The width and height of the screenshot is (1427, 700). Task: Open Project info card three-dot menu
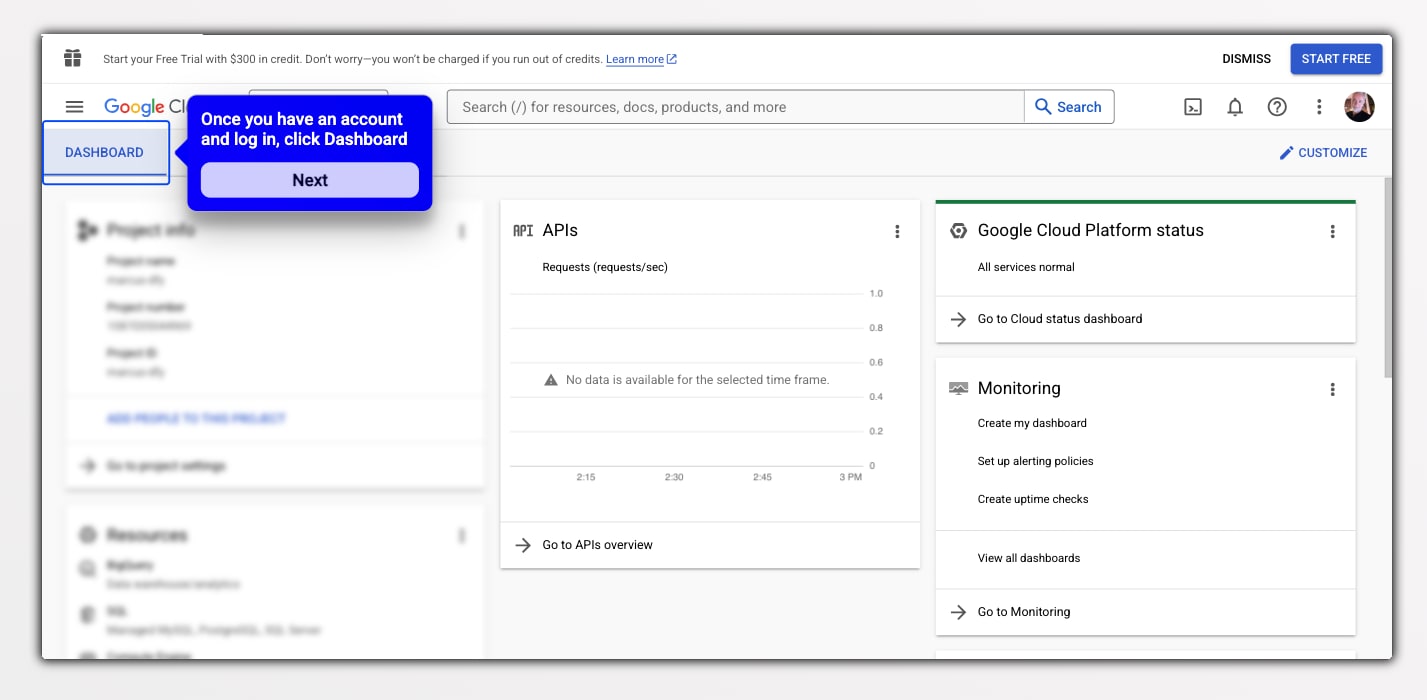[461, 231]
